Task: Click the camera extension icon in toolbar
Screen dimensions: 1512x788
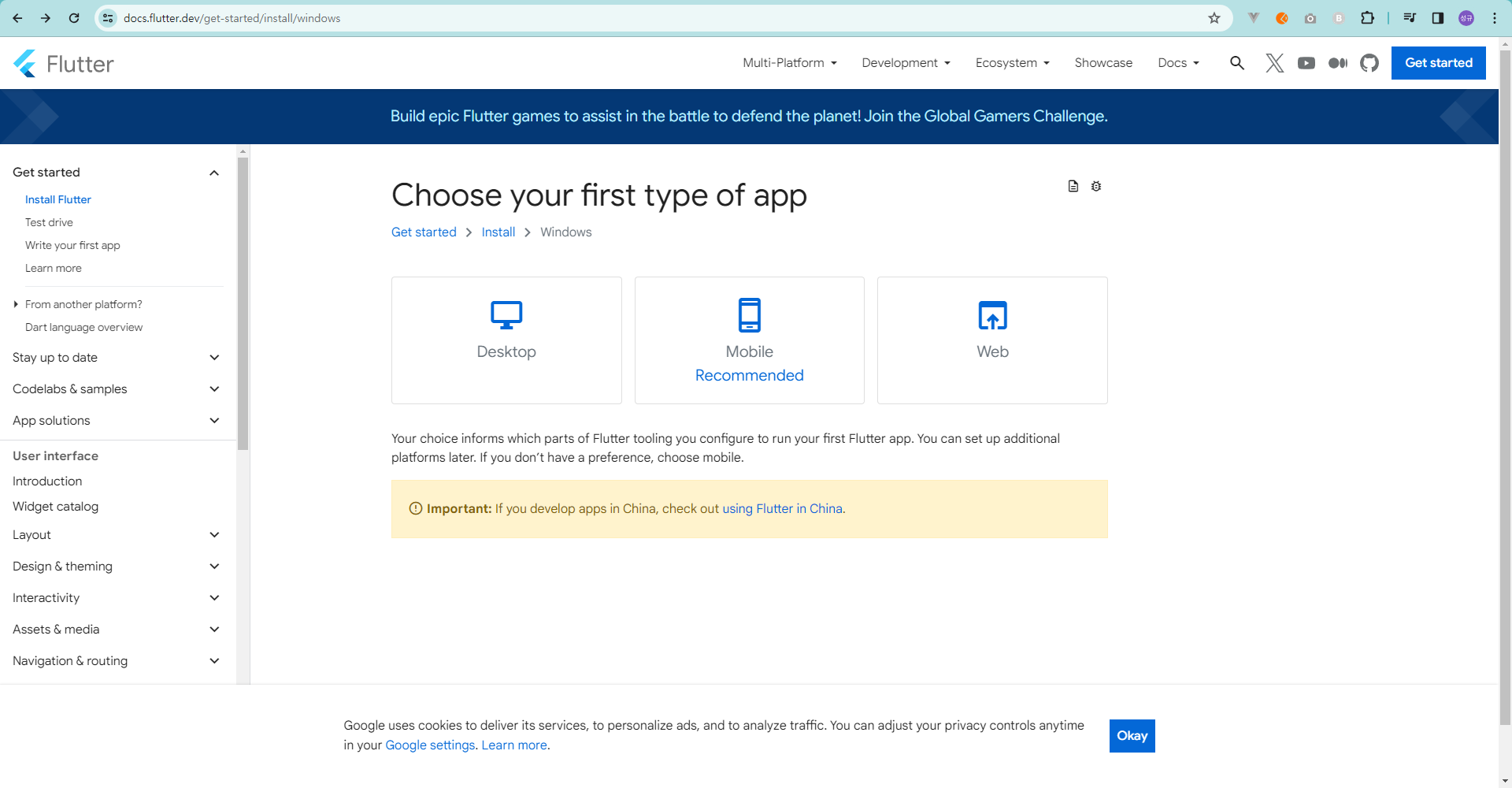Action: 1310,18
